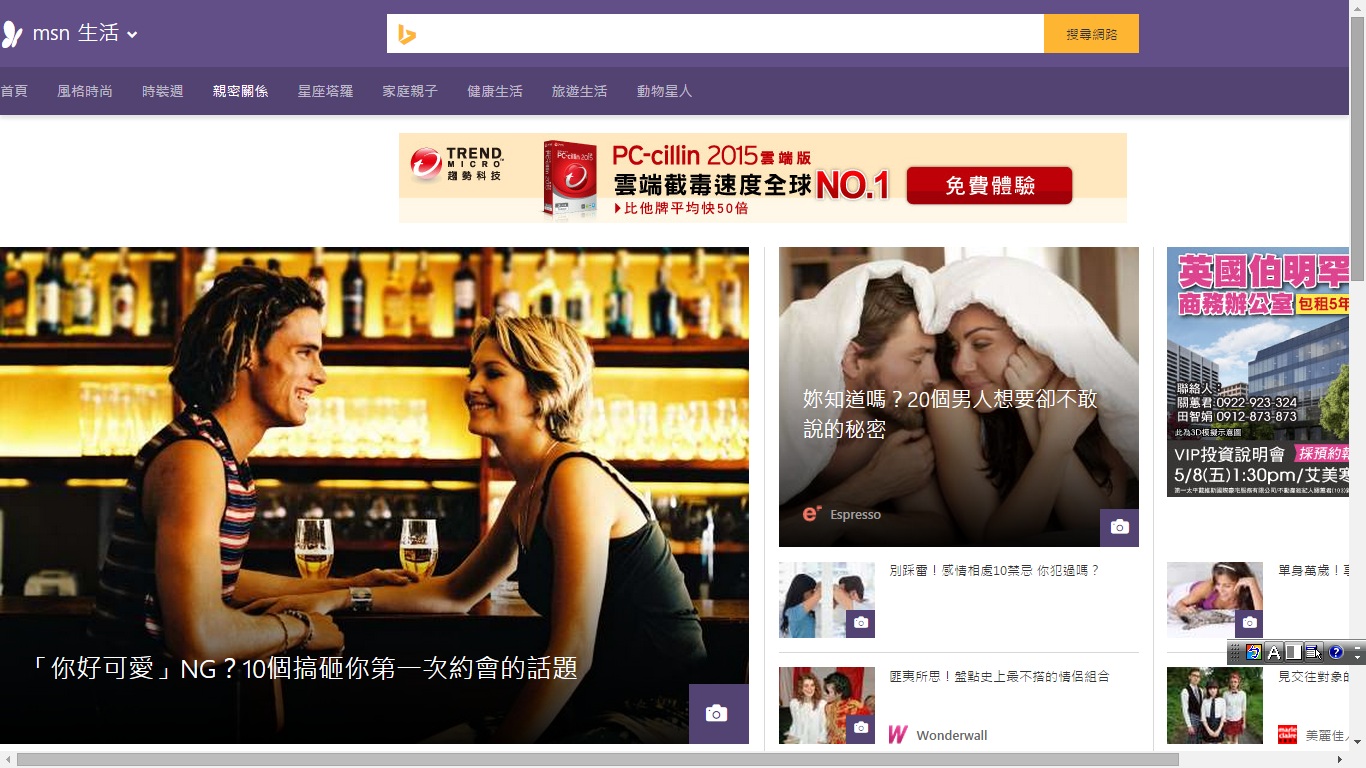
Task: Click the camera icon on the Espresso article image
Action: tap(1119, 527)
